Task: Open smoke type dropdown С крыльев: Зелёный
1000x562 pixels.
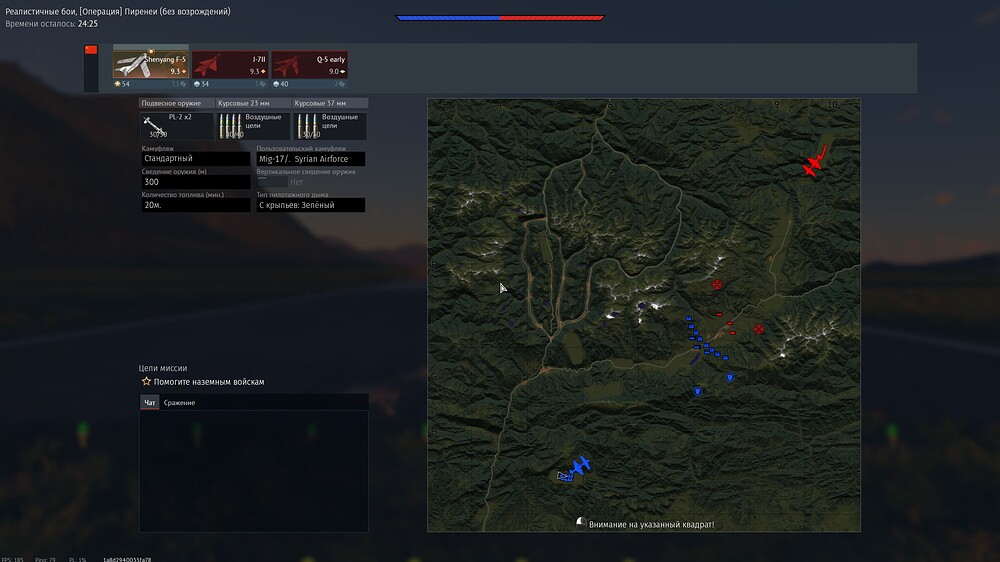Action: (x=311, y=205)
